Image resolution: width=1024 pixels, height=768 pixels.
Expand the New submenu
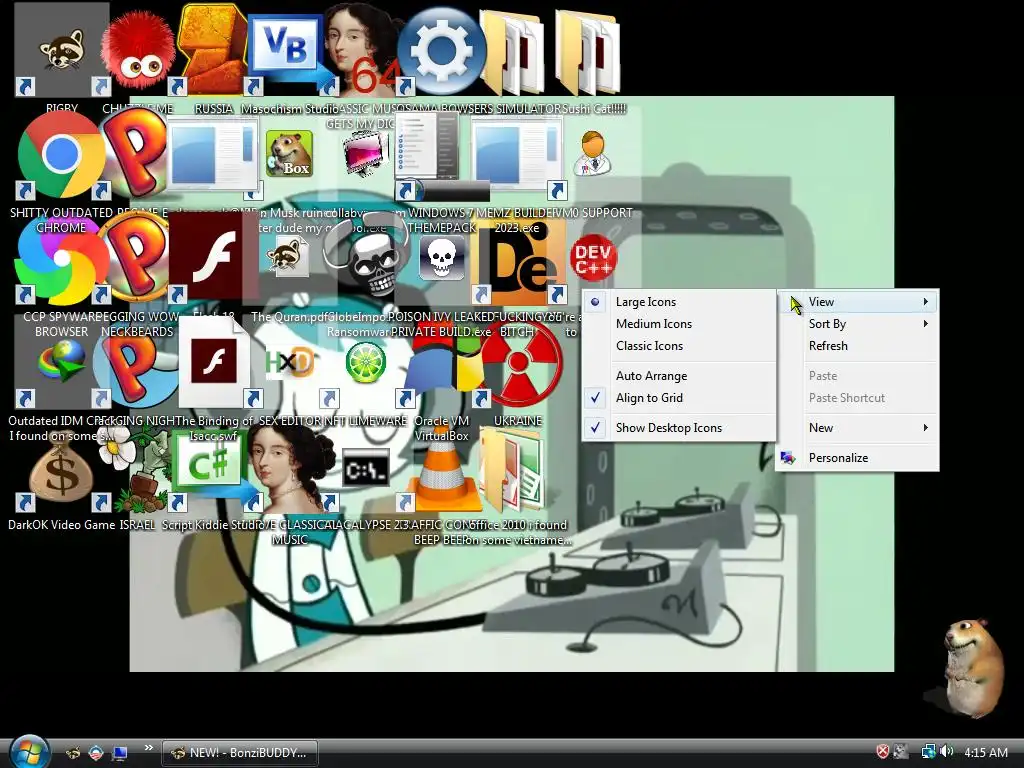point(857,428)
